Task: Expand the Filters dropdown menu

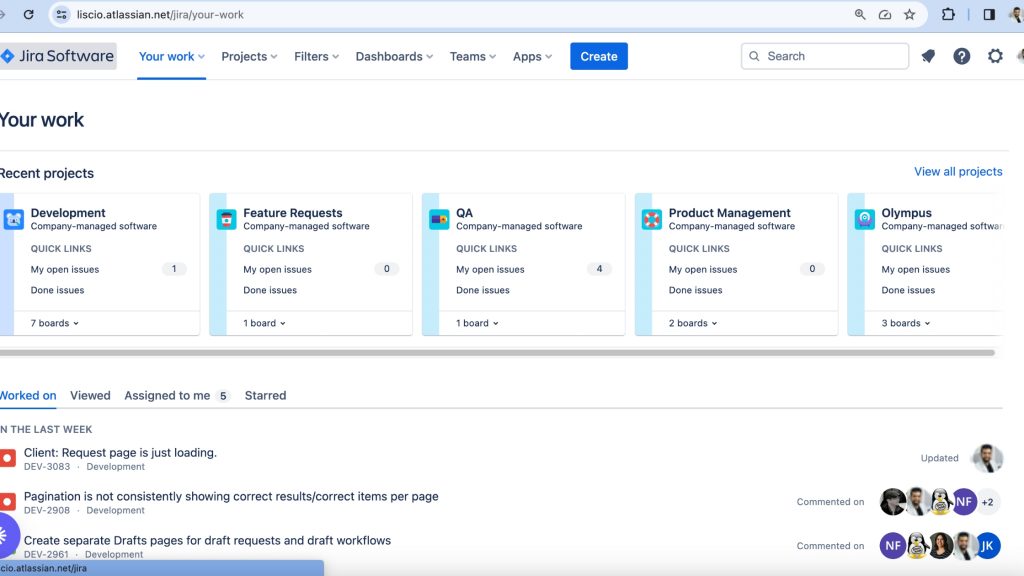Action: [316, 56]
